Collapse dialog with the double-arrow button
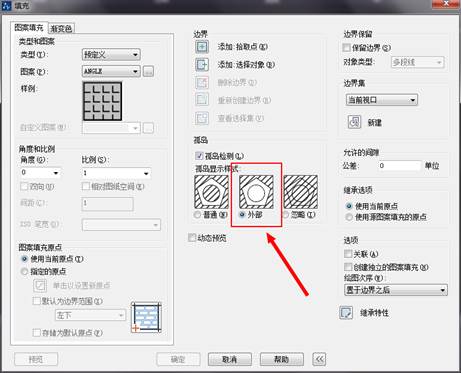 pos(319,359)
